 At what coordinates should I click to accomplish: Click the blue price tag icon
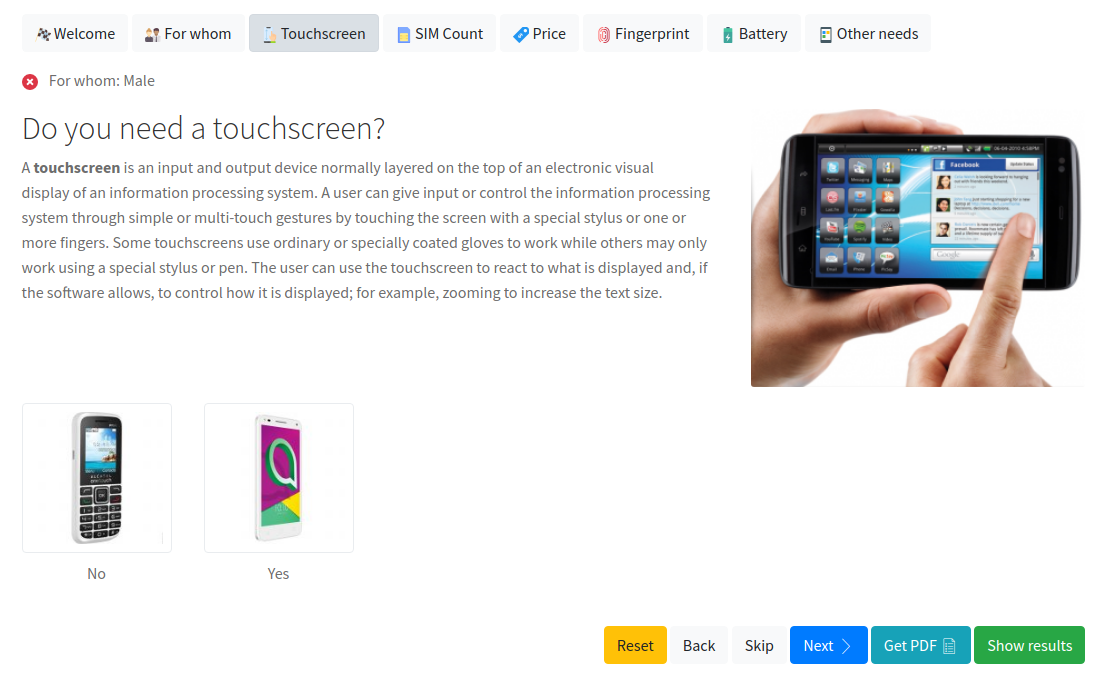[521, 35]
